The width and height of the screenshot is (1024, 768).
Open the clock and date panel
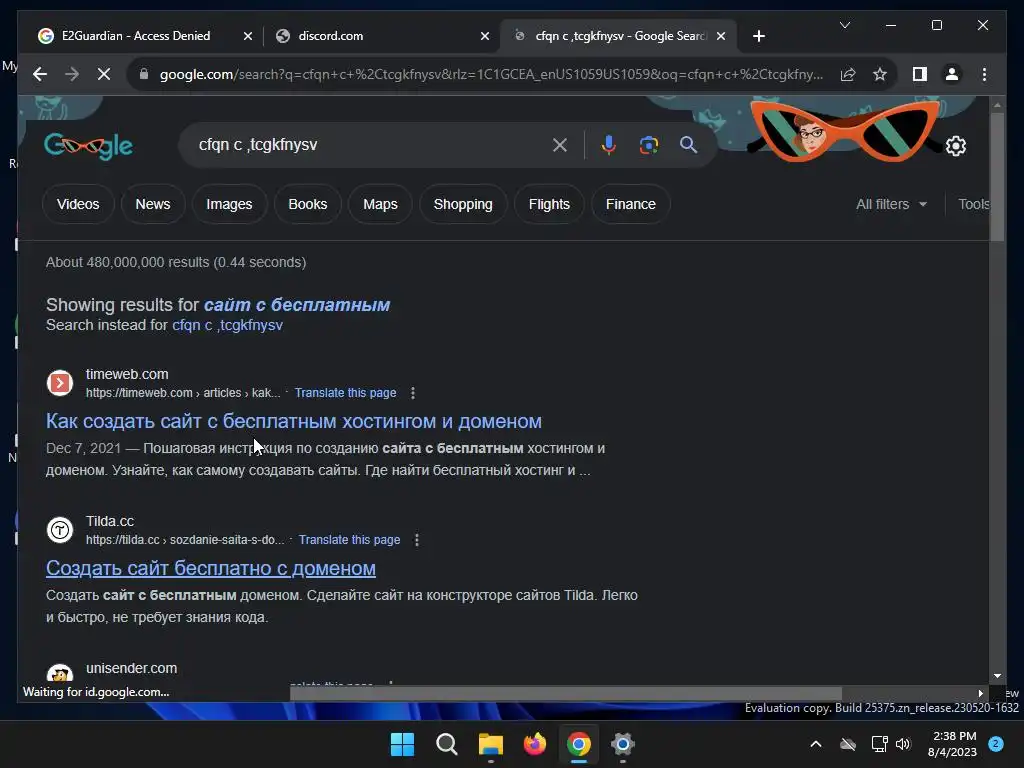(954, 744)
